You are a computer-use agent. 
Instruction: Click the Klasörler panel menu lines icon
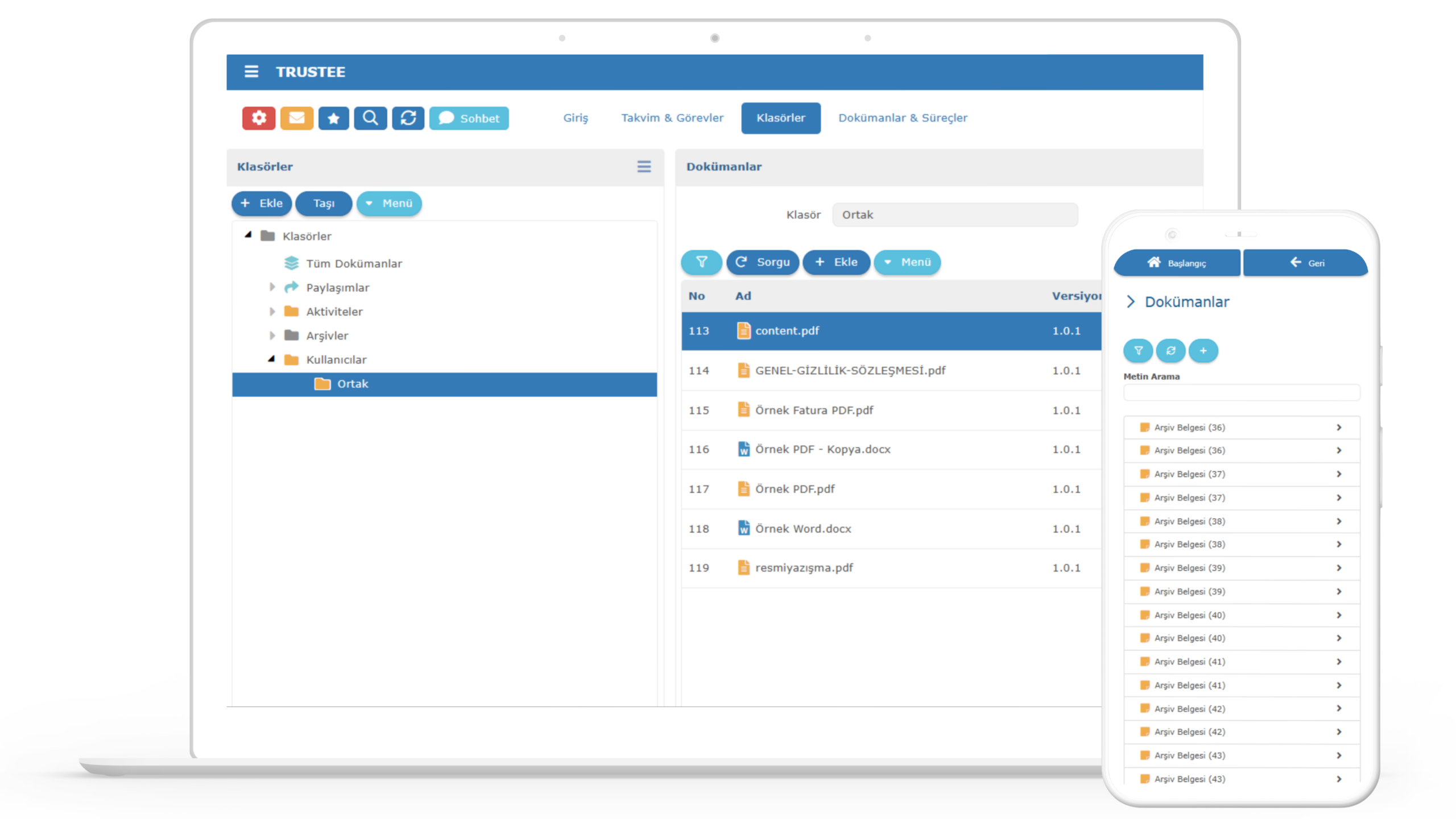[x=644, y=167]
